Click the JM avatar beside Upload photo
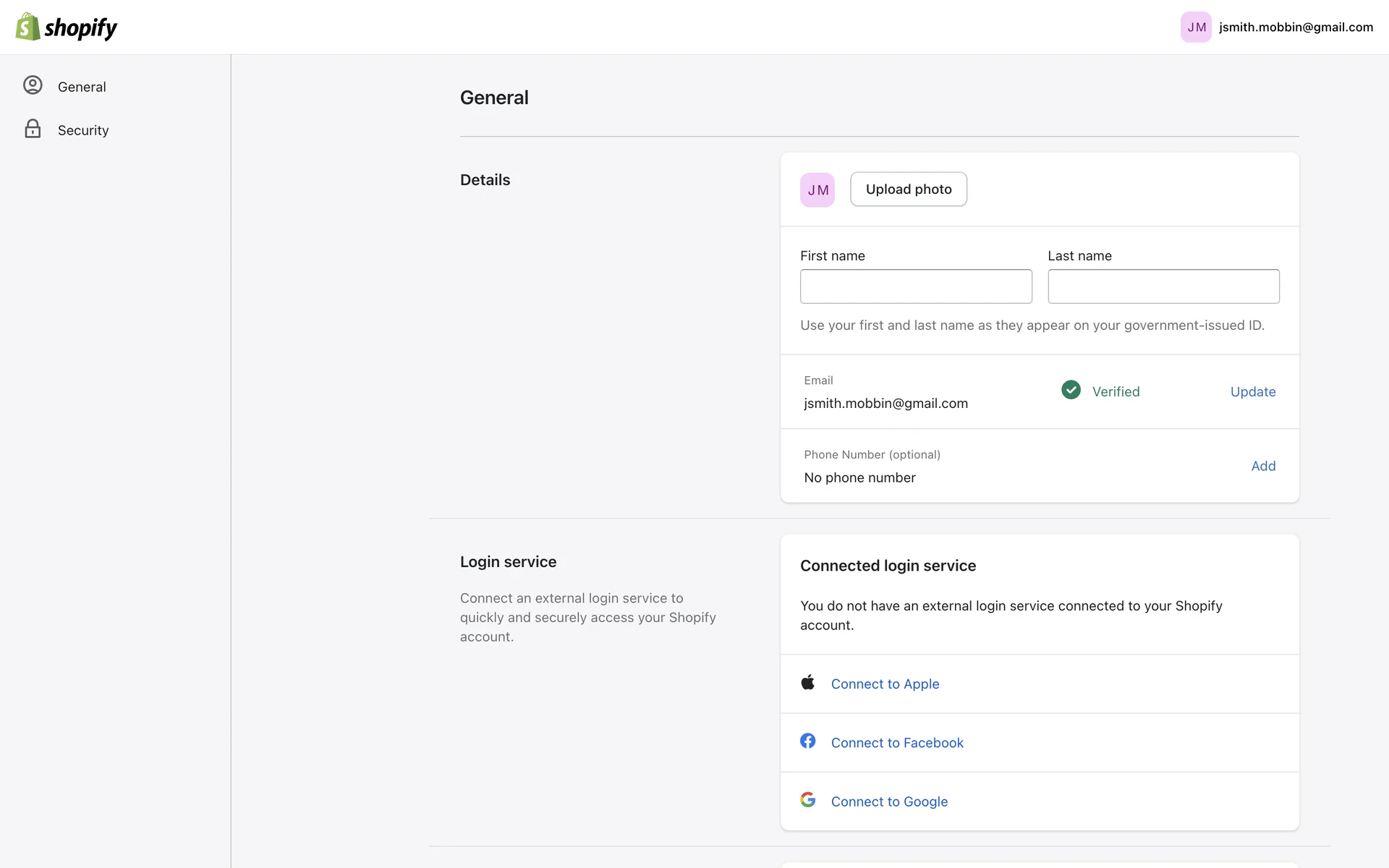This screenshot has height=868, width=1389. click(x=817, y=190)
